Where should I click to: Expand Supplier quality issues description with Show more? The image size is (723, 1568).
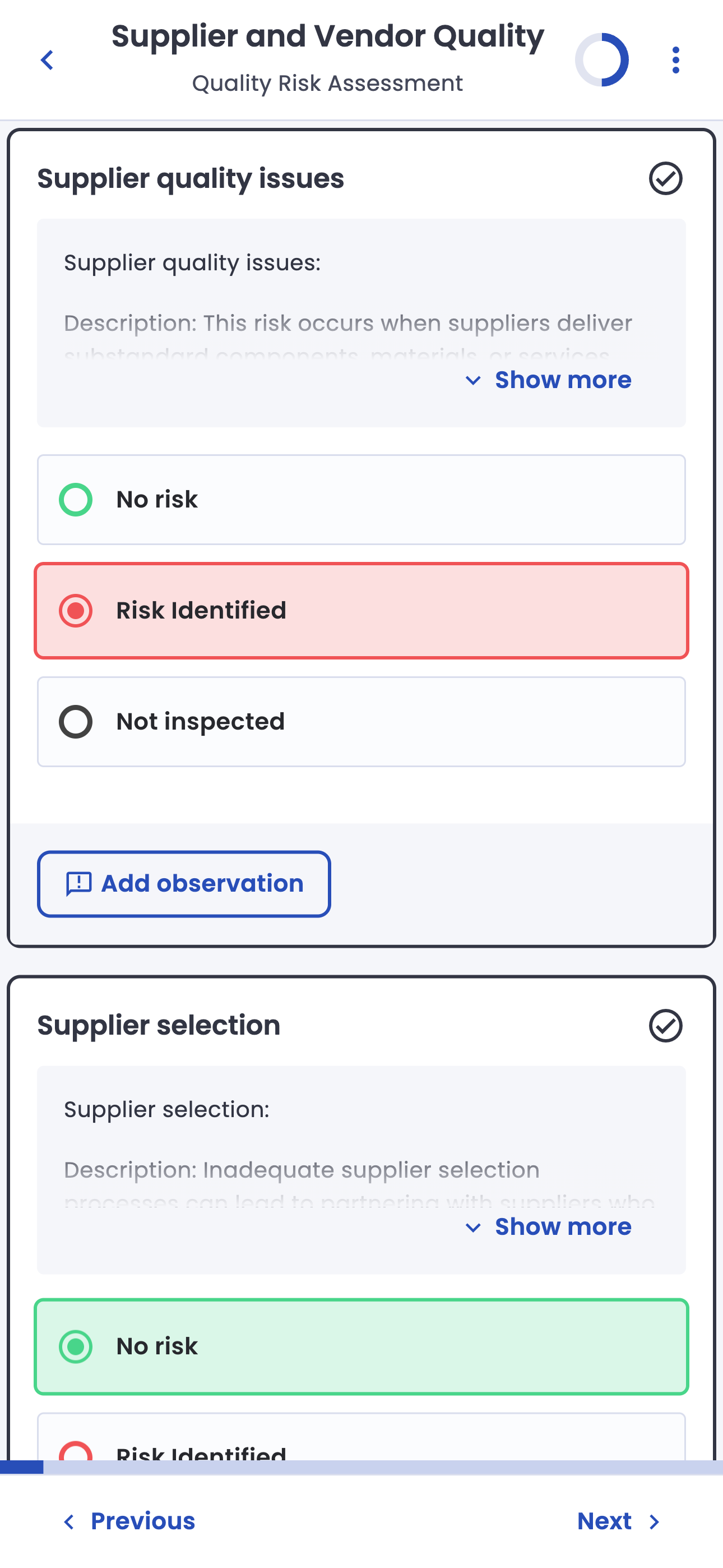548,380
